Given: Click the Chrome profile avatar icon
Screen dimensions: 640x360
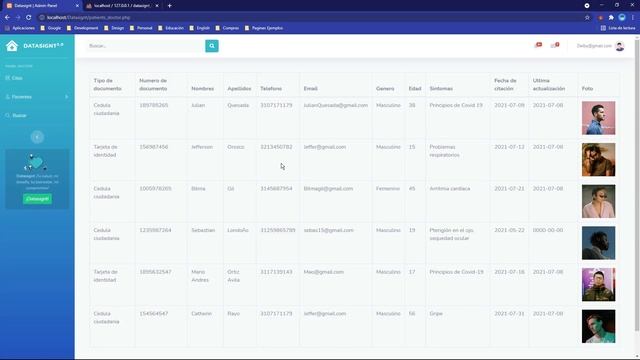Looking at the screenshot, I should [622, 18].
